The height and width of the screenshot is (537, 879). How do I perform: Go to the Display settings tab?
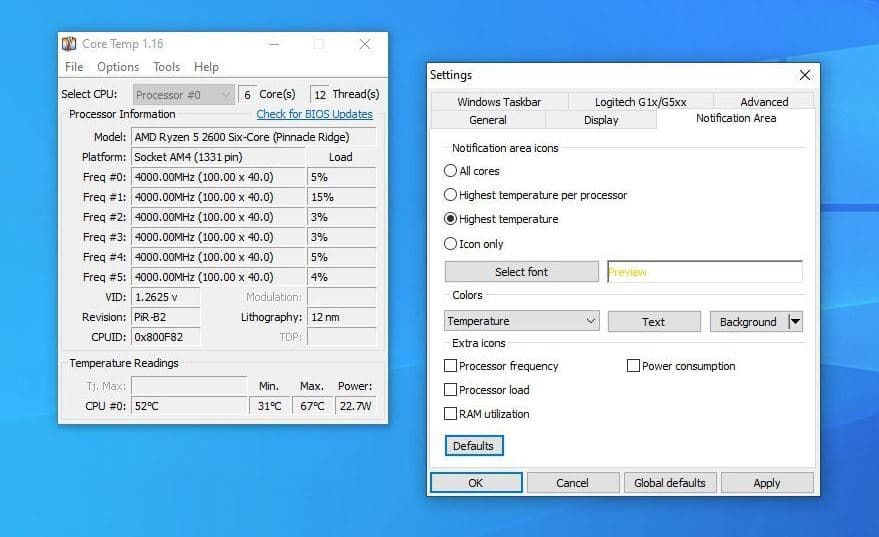601,120
